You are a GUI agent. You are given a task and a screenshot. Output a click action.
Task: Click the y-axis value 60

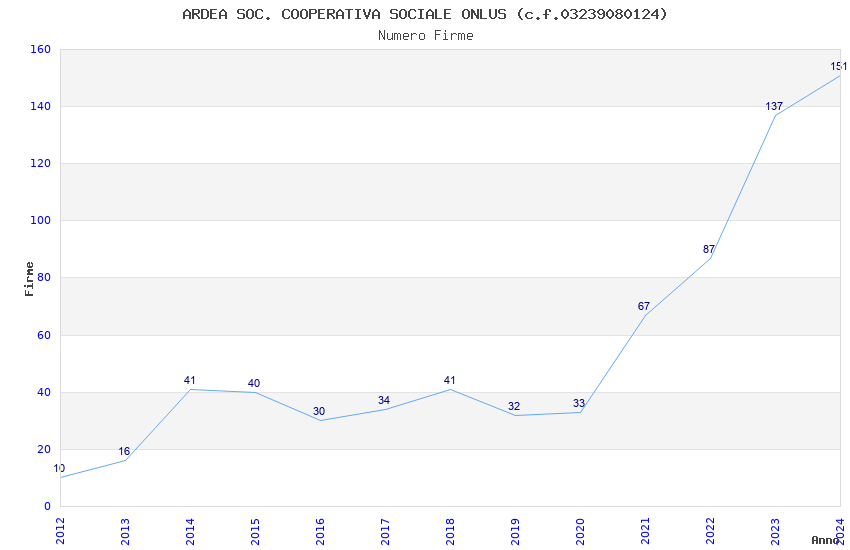[44, 335]
